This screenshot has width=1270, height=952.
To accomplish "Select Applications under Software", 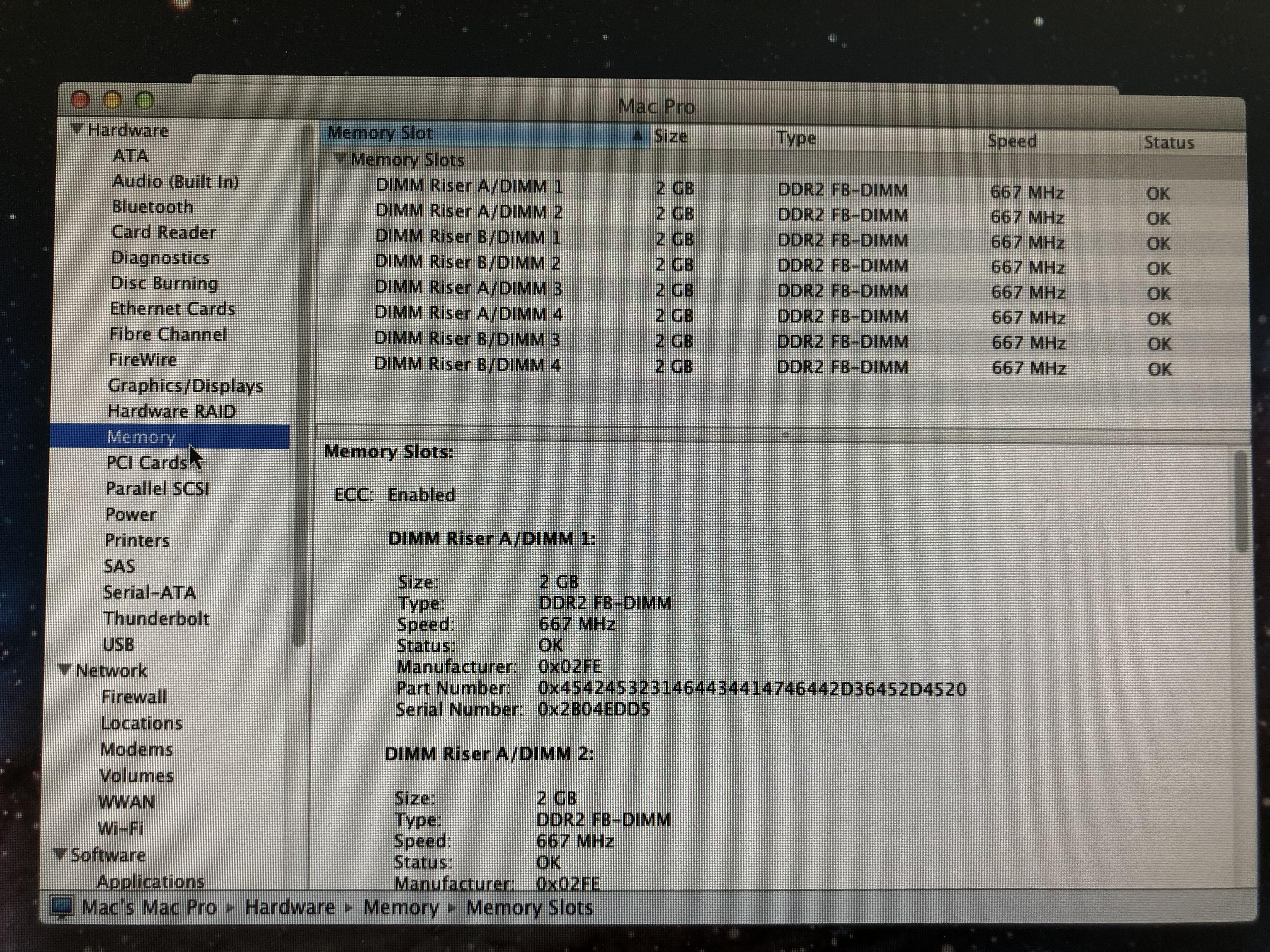I will tap(151, 880).
